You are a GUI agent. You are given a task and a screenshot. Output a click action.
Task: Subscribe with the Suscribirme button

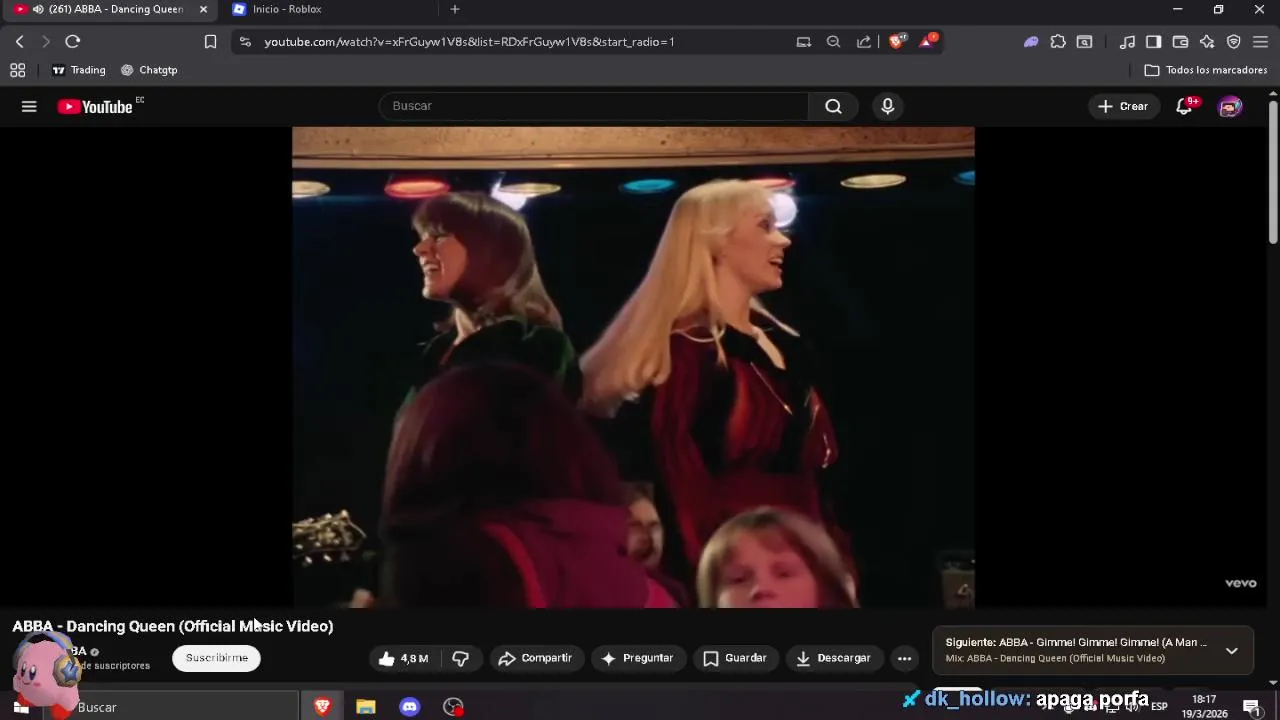point(217,658)
